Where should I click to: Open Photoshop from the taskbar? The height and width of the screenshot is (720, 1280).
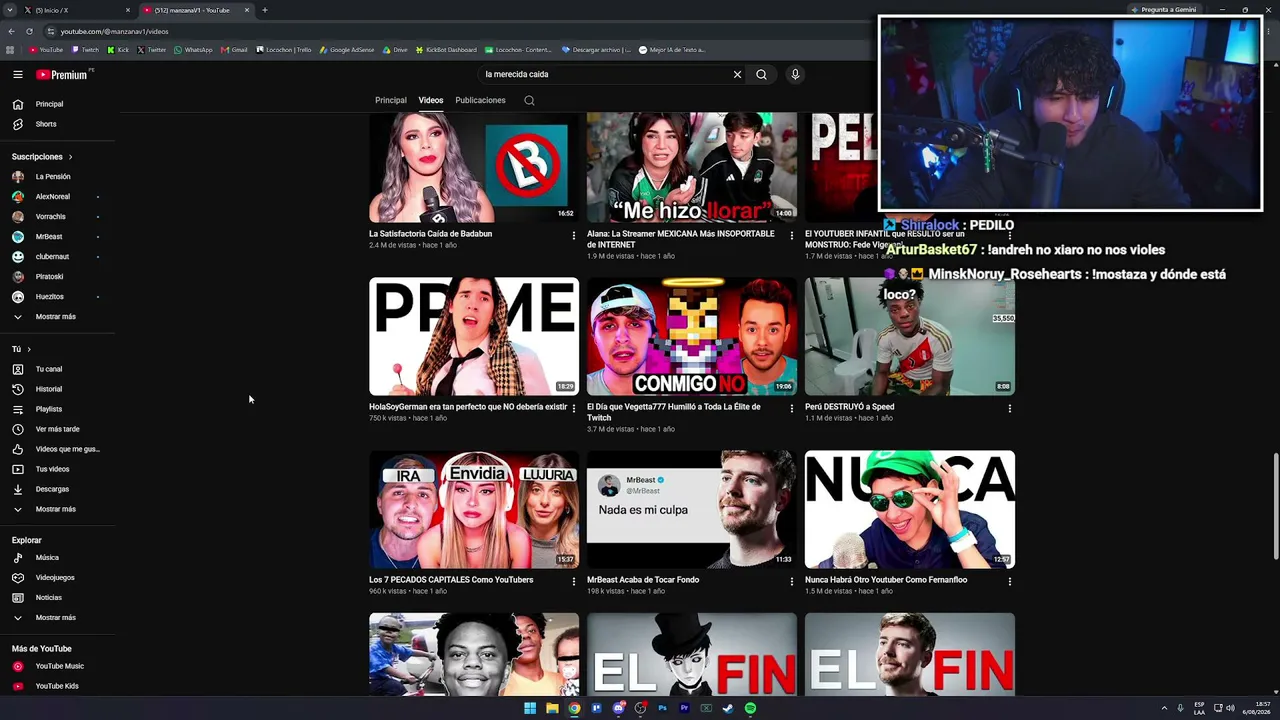(x=662, y=708)
